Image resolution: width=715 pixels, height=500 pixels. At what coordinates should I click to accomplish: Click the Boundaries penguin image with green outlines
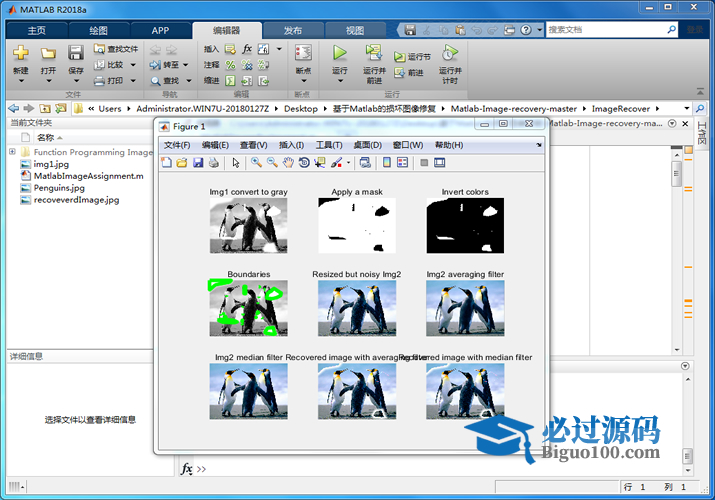point(248,307)
